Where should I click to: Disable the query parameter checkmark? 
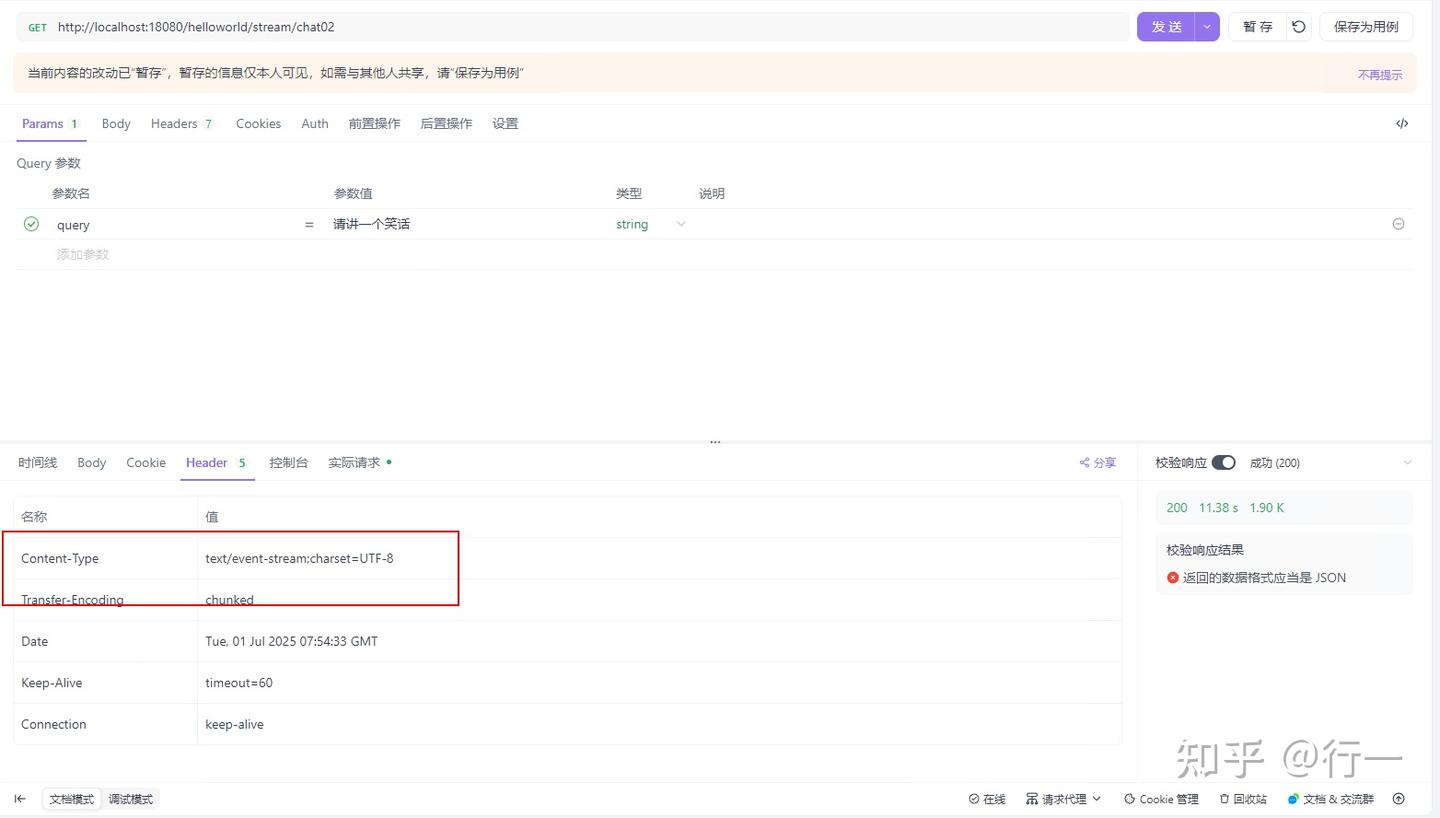pos(30,223)
